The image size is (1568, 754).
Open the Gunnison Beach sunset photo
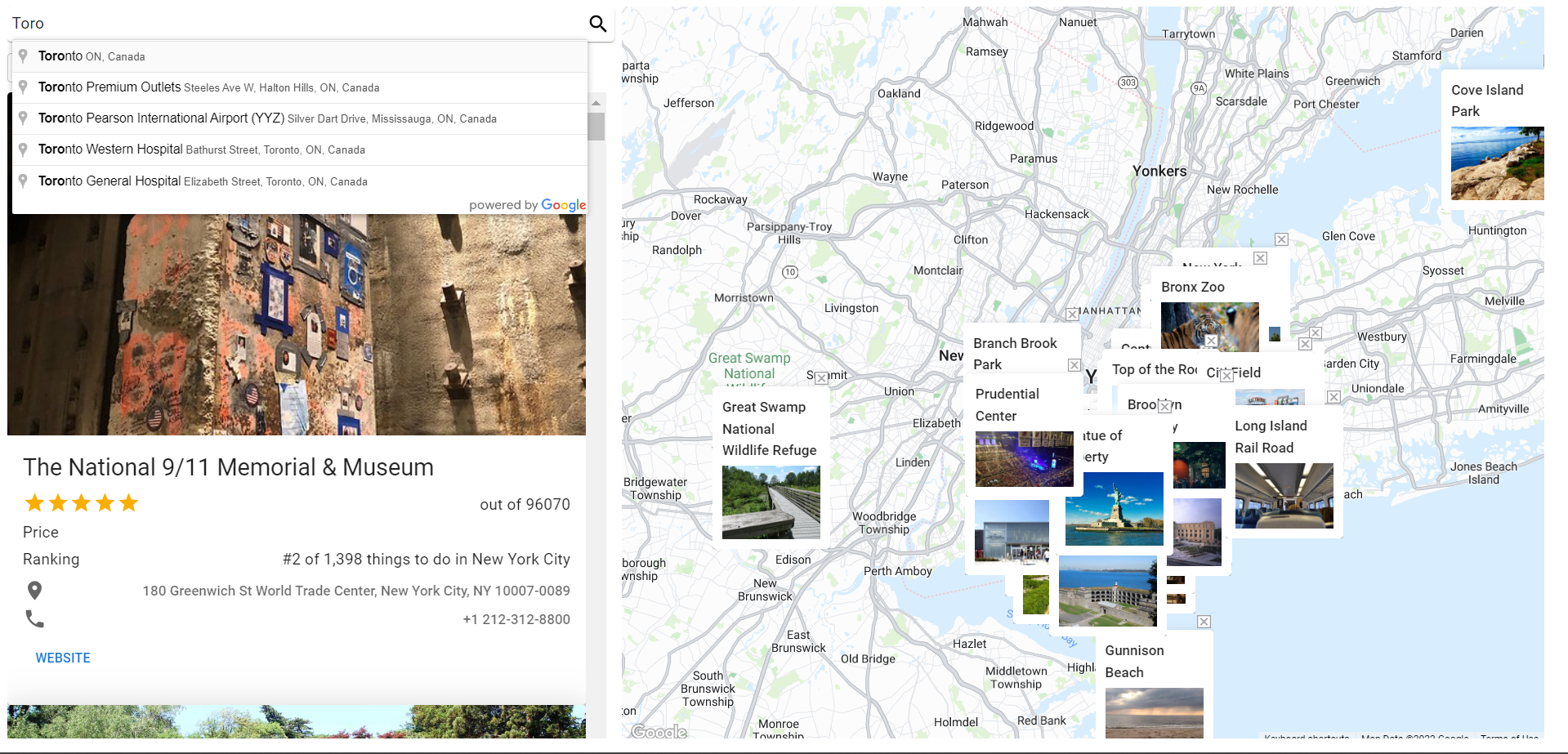point(1154,712)
